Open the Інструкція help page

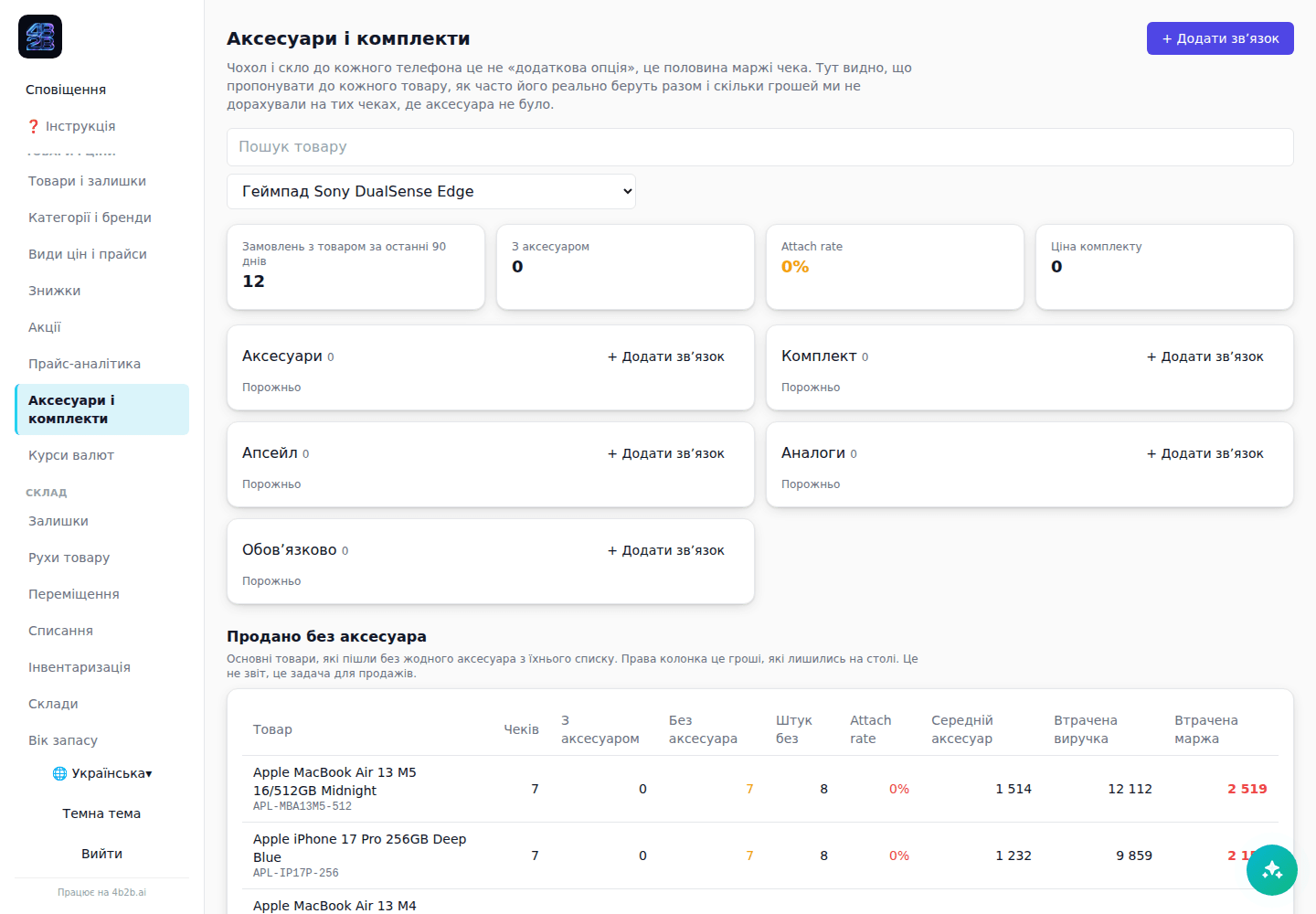click(x=101, y=126)
